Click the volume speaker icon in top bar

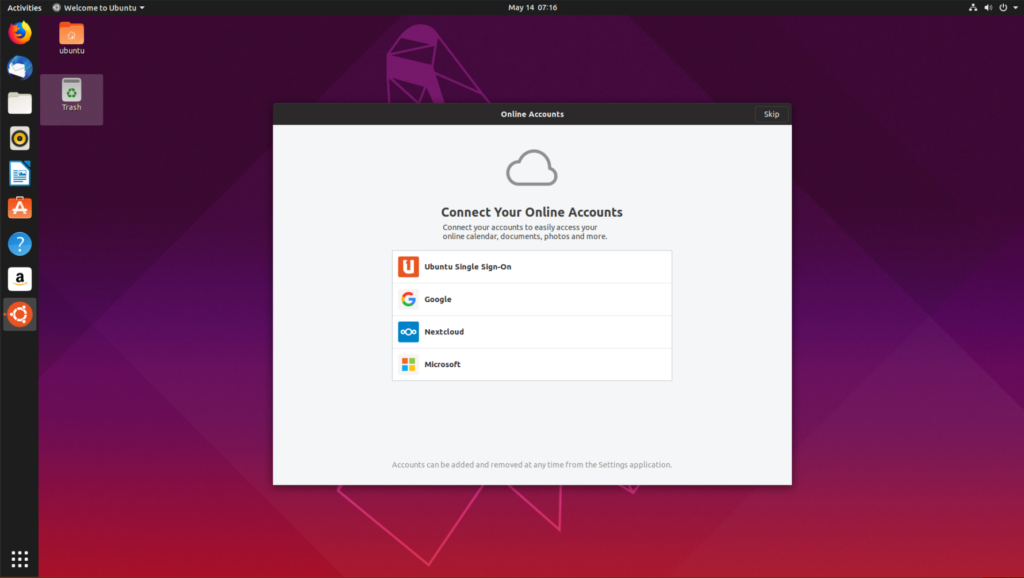(x=987, y=8)
